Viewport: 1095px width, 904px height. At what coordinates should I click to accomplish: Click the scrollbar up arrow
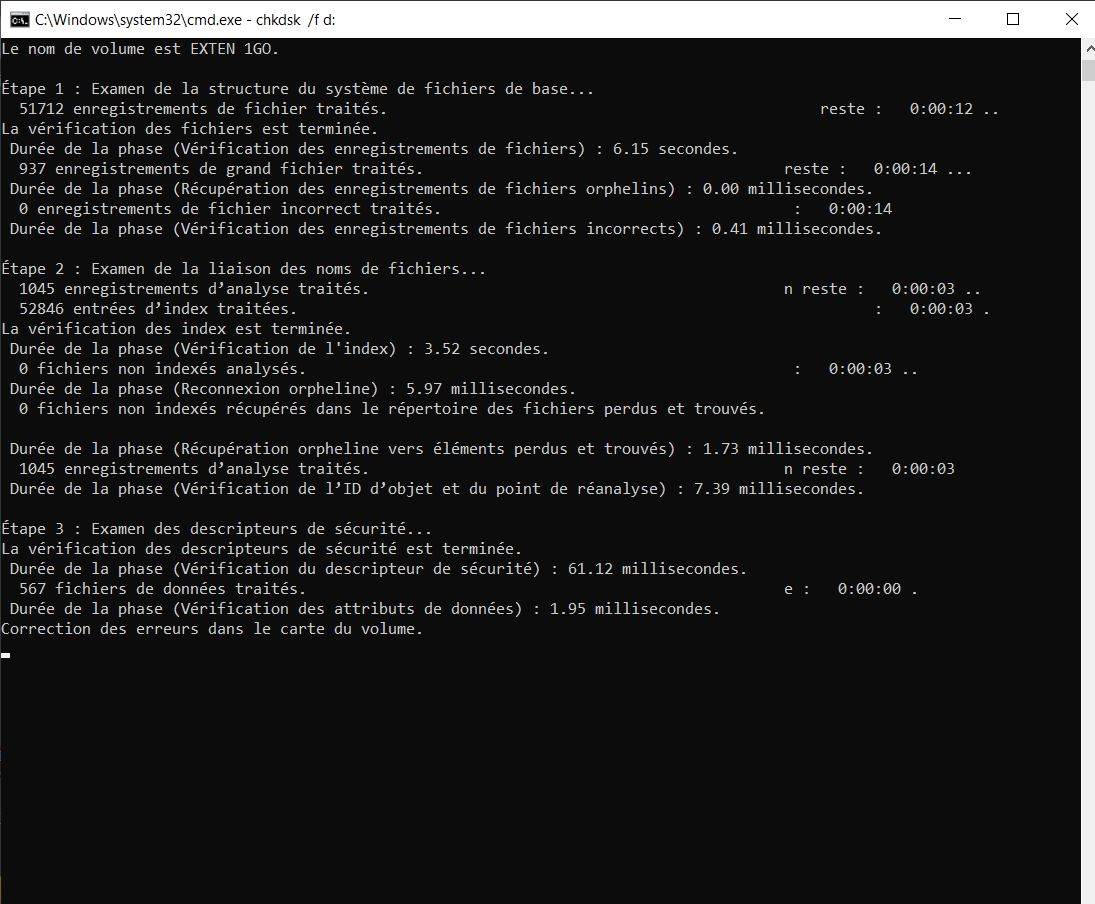click(1087, 47)
